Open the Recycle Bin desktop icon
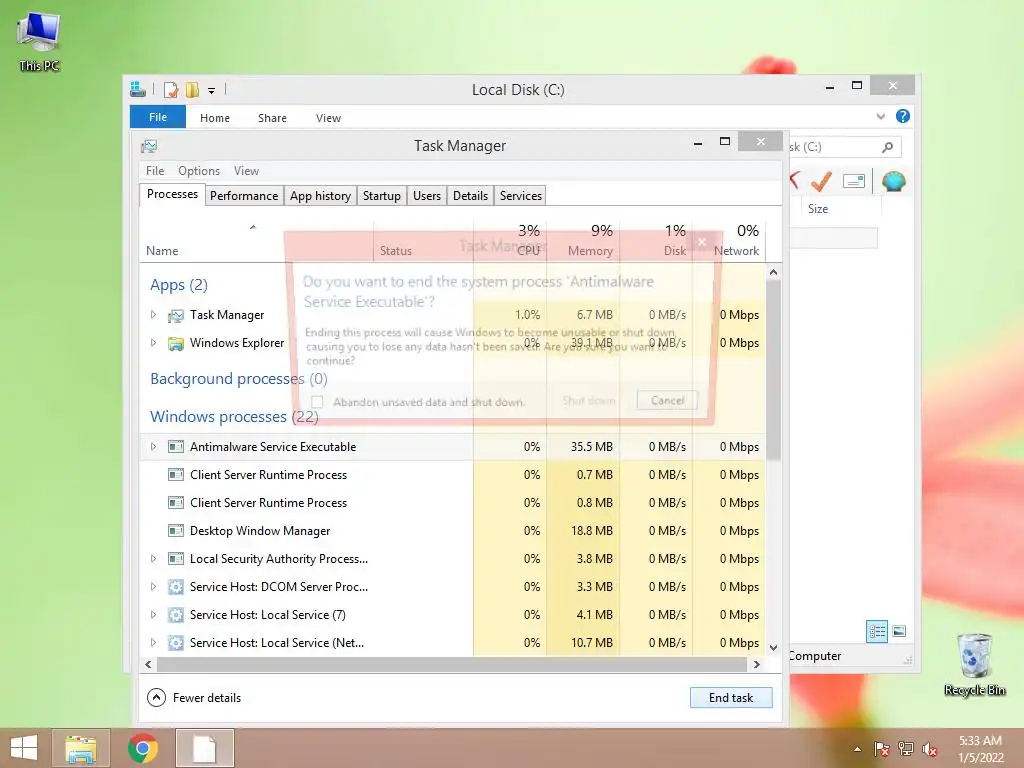Viewport: 1024px width, 768px height. [x=974, y=664]
